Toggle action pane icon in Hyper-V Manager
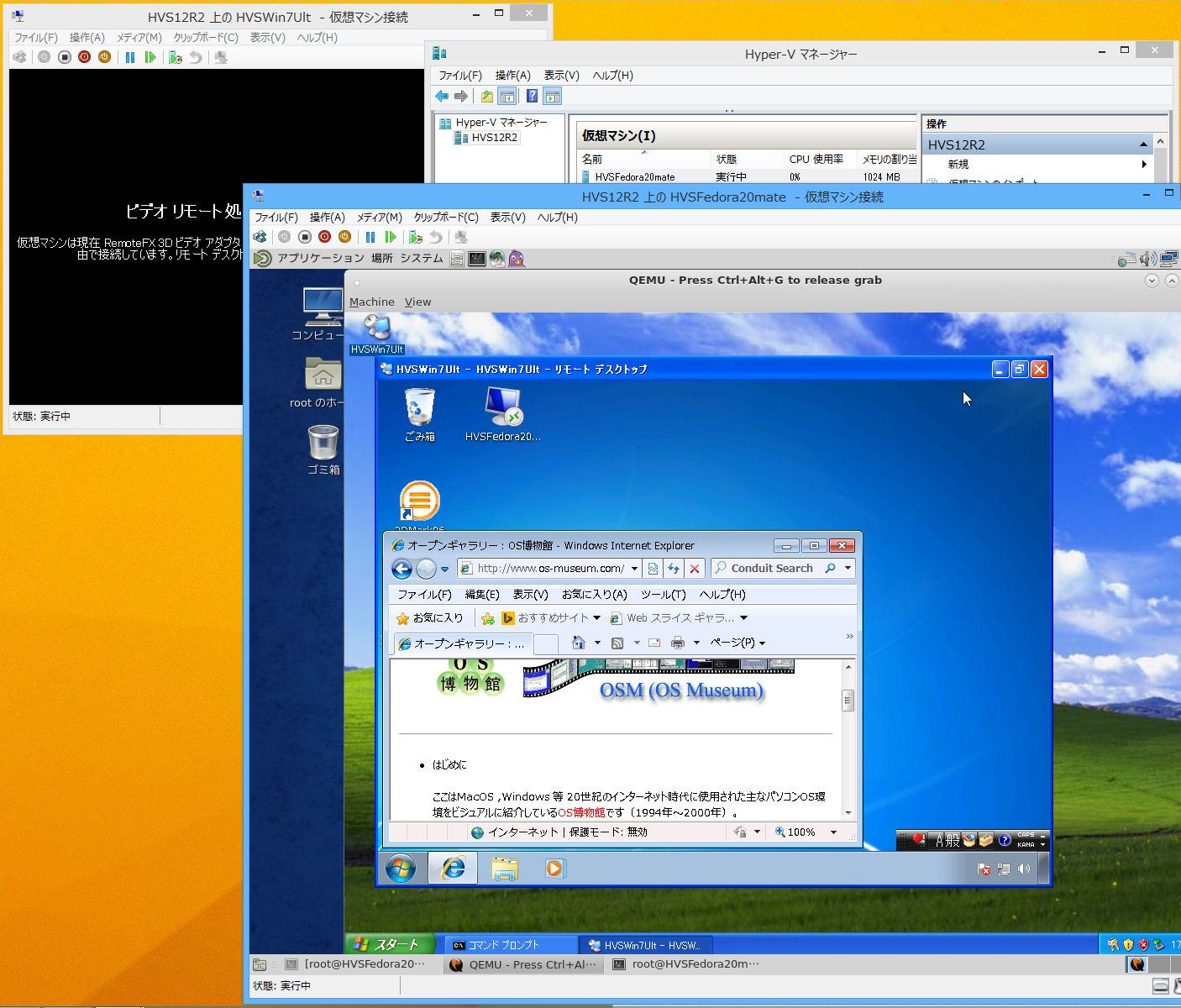Viewport: 1181px width, 1008px height. (552, 97)
